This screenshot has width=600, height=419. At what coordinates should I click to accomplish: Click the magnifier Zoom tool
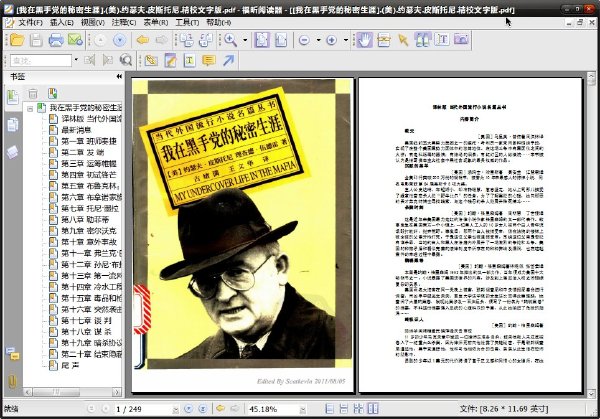point(230,40)
